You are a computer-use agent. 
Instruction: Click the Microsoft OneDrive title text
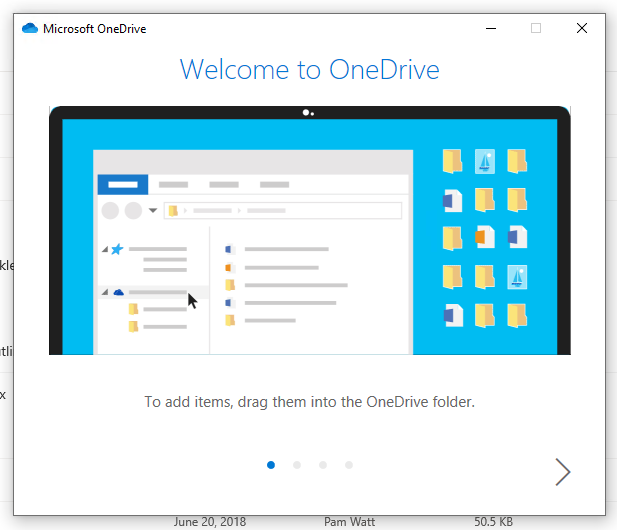tap(94, 29)
